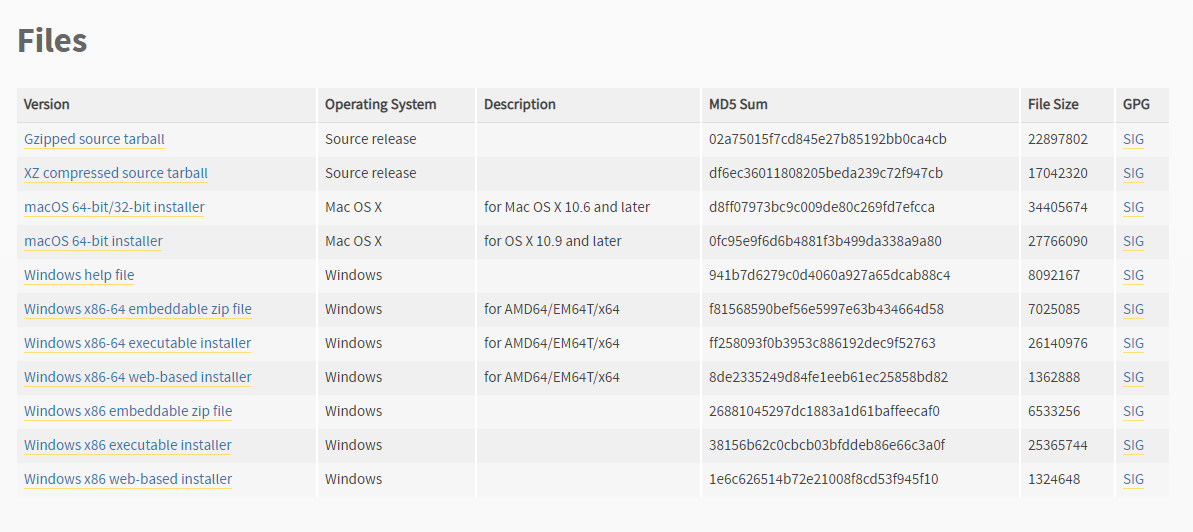The image size is (1193, 532).
Task: Click the MD5 Sum column header
Action: point(738,104)
